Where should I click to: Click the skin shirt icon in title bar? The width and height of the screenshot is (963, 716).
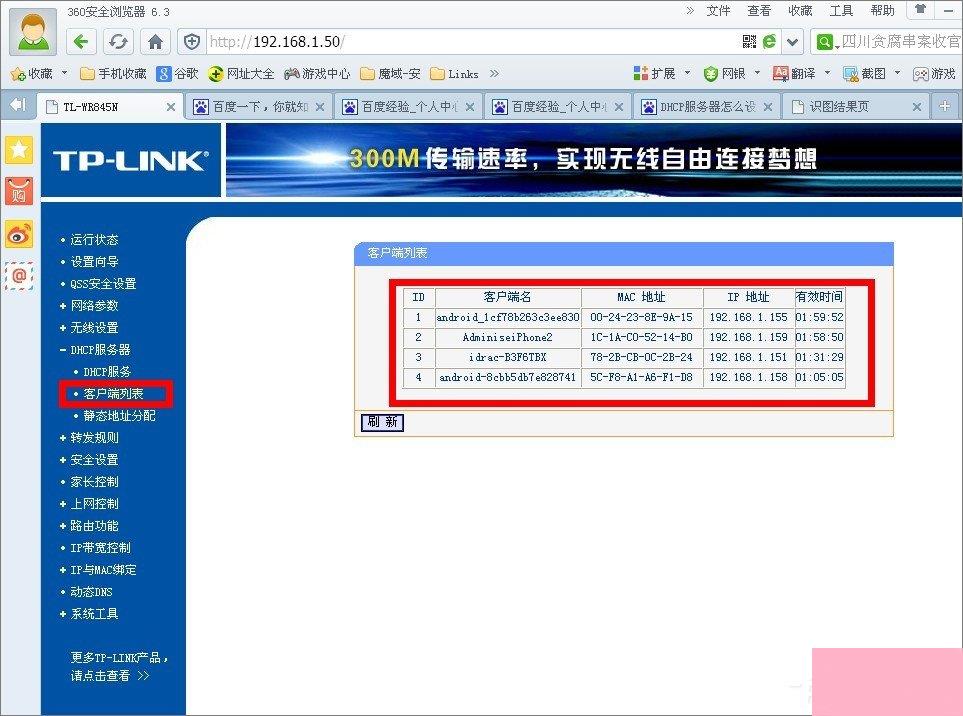click(920, 9)
